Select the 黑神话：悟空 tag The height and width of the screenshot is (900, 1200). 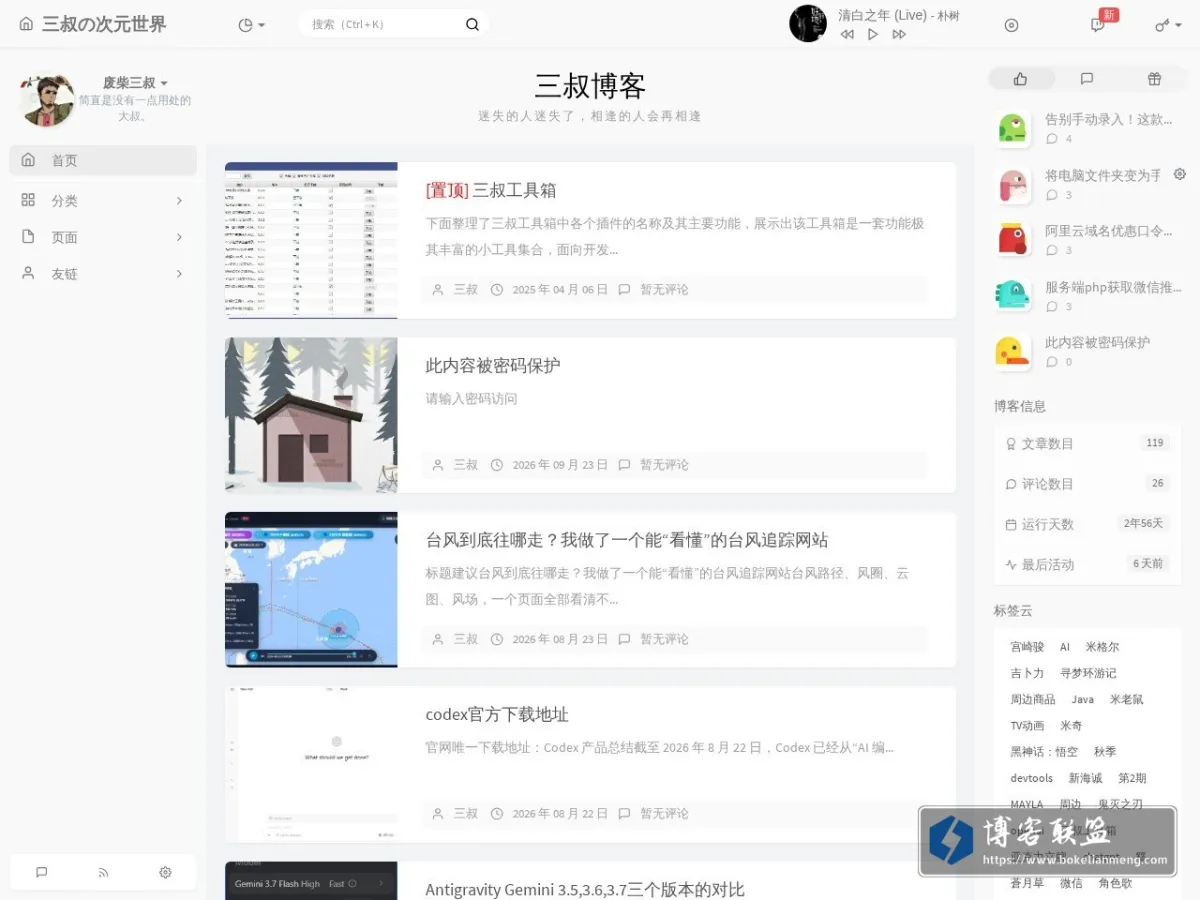[1044, 752]
